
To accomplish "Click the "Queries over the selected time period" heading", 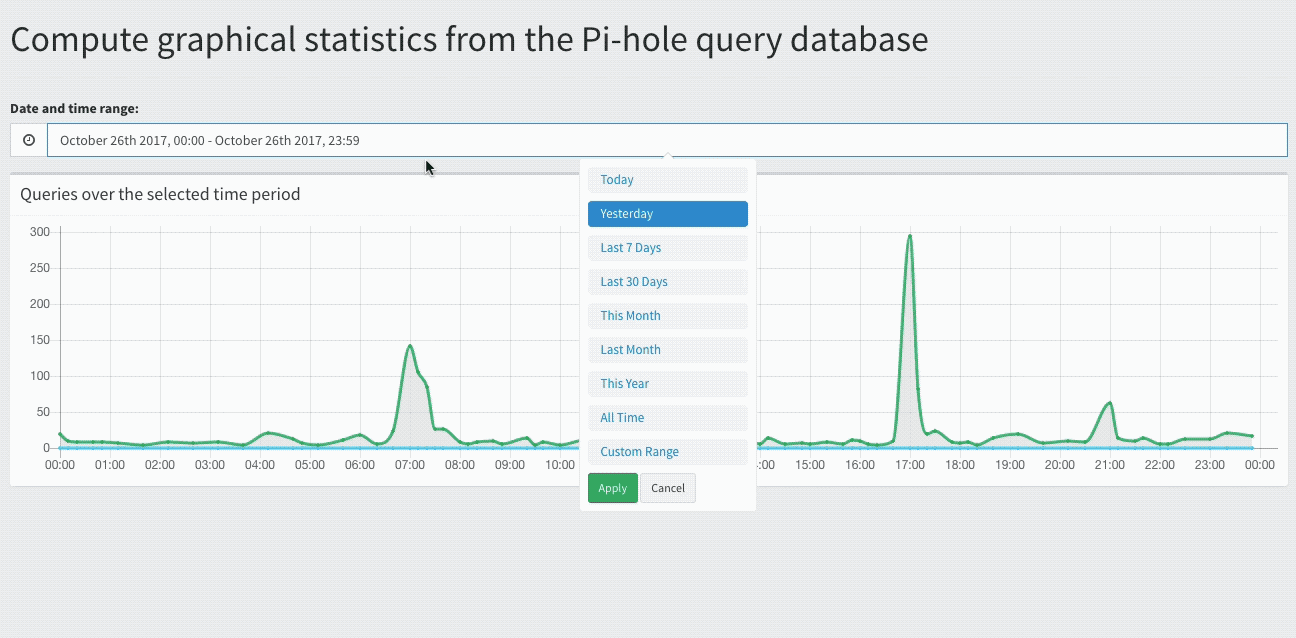I will 160,194.
